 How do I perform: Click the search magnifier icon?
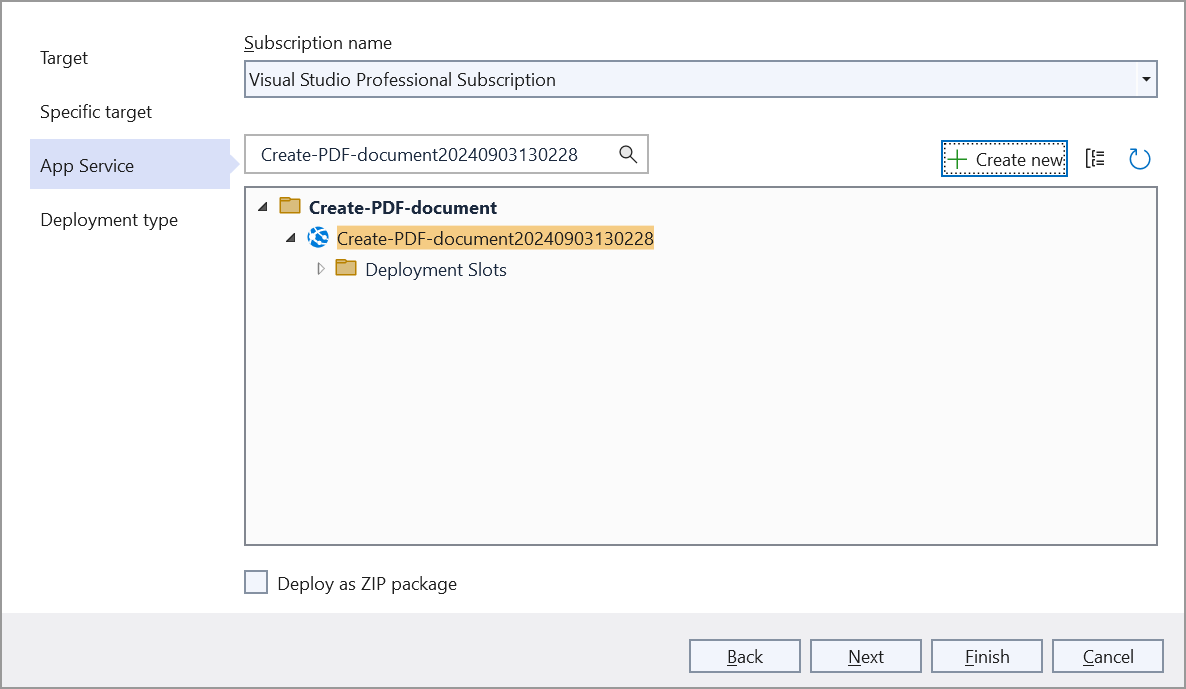click(x=628, y=154)
